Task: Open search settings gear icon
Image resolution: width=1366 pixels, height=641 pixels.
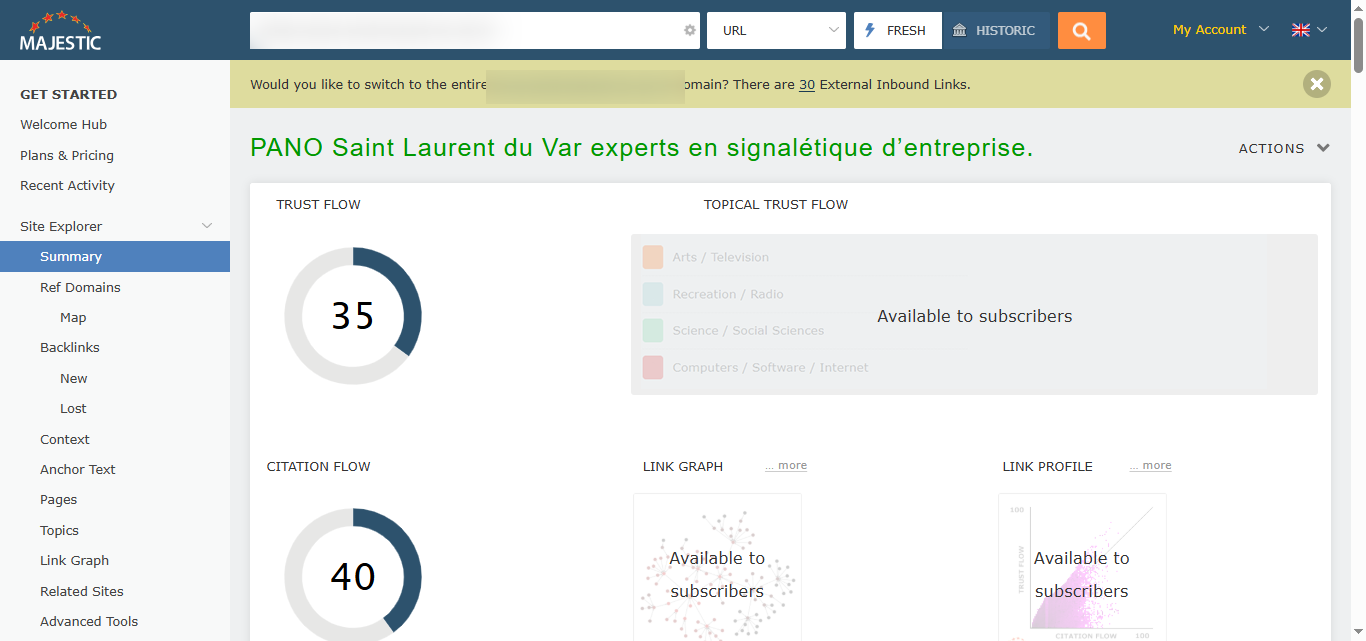Action: point(689,31)
